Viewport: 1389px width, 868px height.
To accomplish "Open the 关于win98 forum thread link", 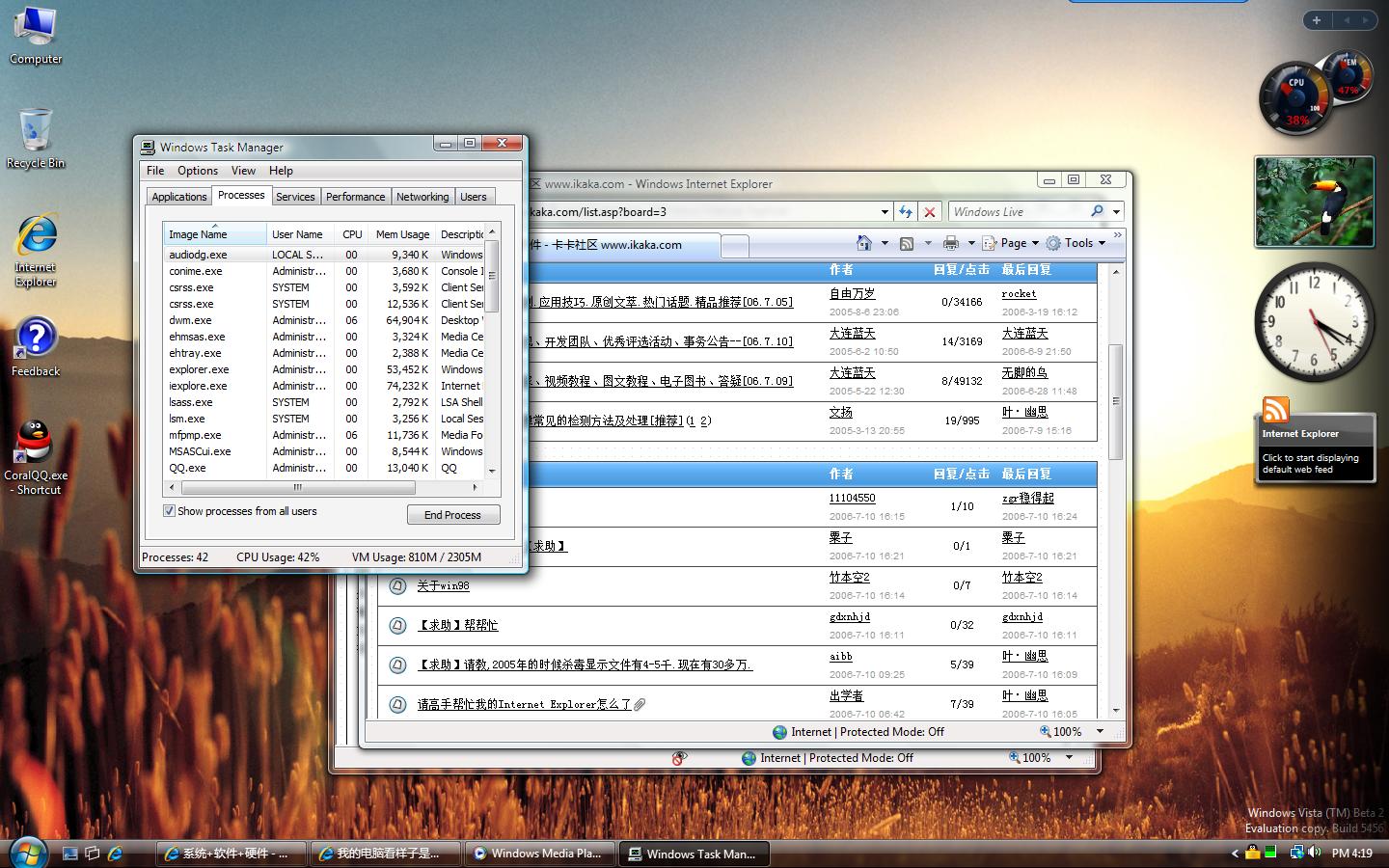I will click(443, 585).
